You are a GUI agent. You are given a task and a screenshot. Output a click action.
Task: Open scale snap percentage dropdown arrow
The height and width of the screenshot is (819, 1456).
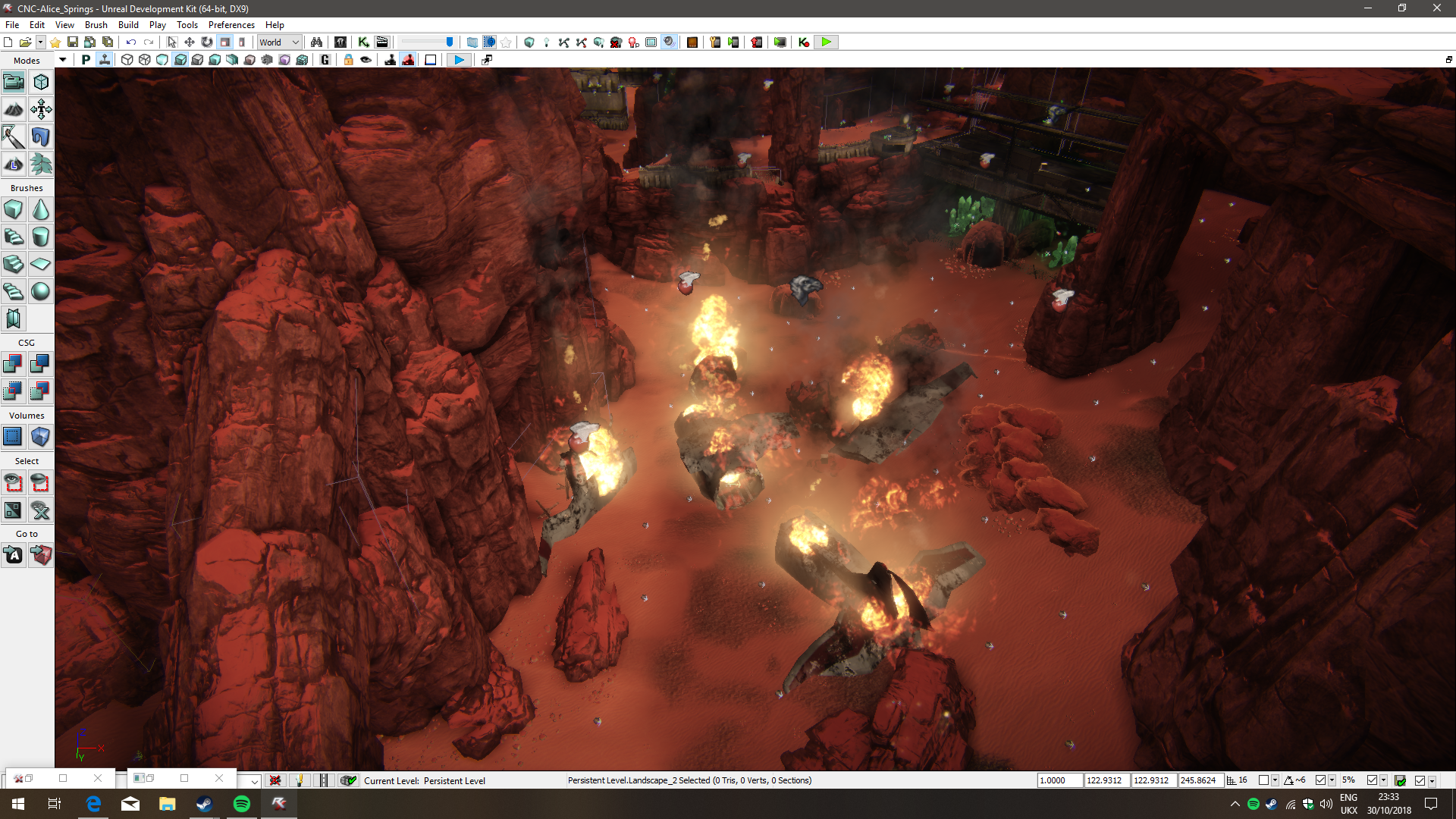pyautogui.click(x=1384, y=780)
